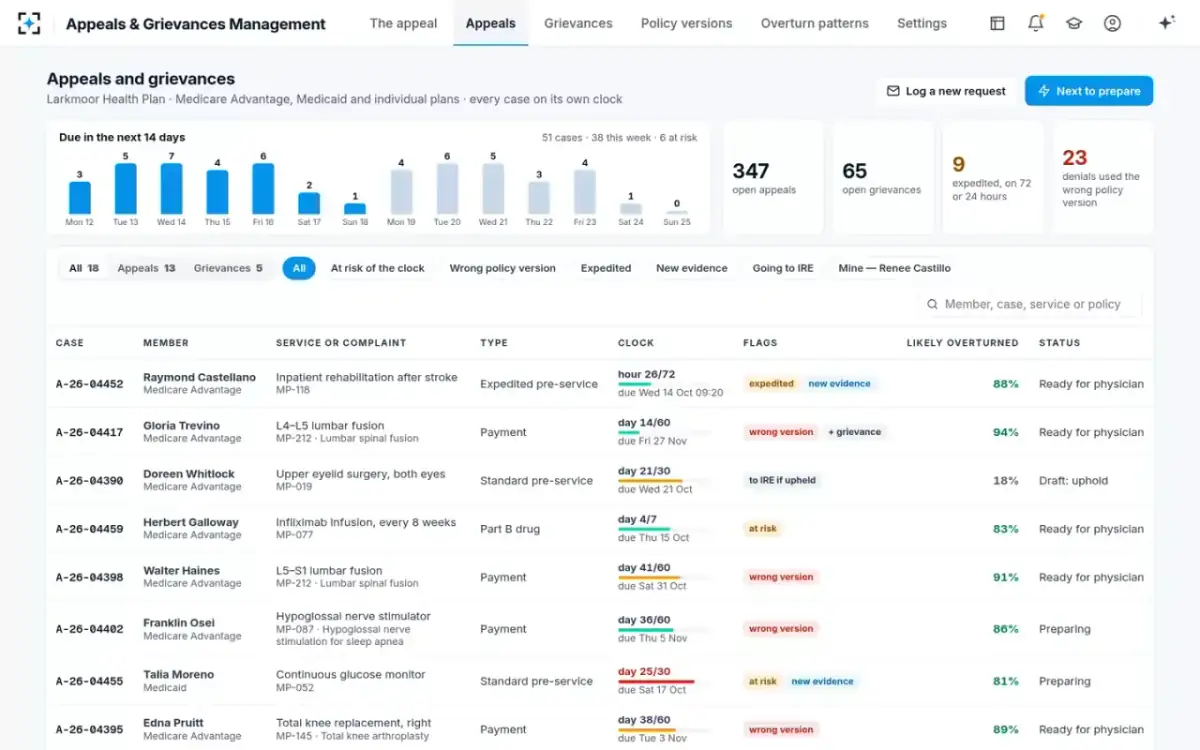Switch to The appeal tab
This screenshot has height=750, width=1200.
403,23
